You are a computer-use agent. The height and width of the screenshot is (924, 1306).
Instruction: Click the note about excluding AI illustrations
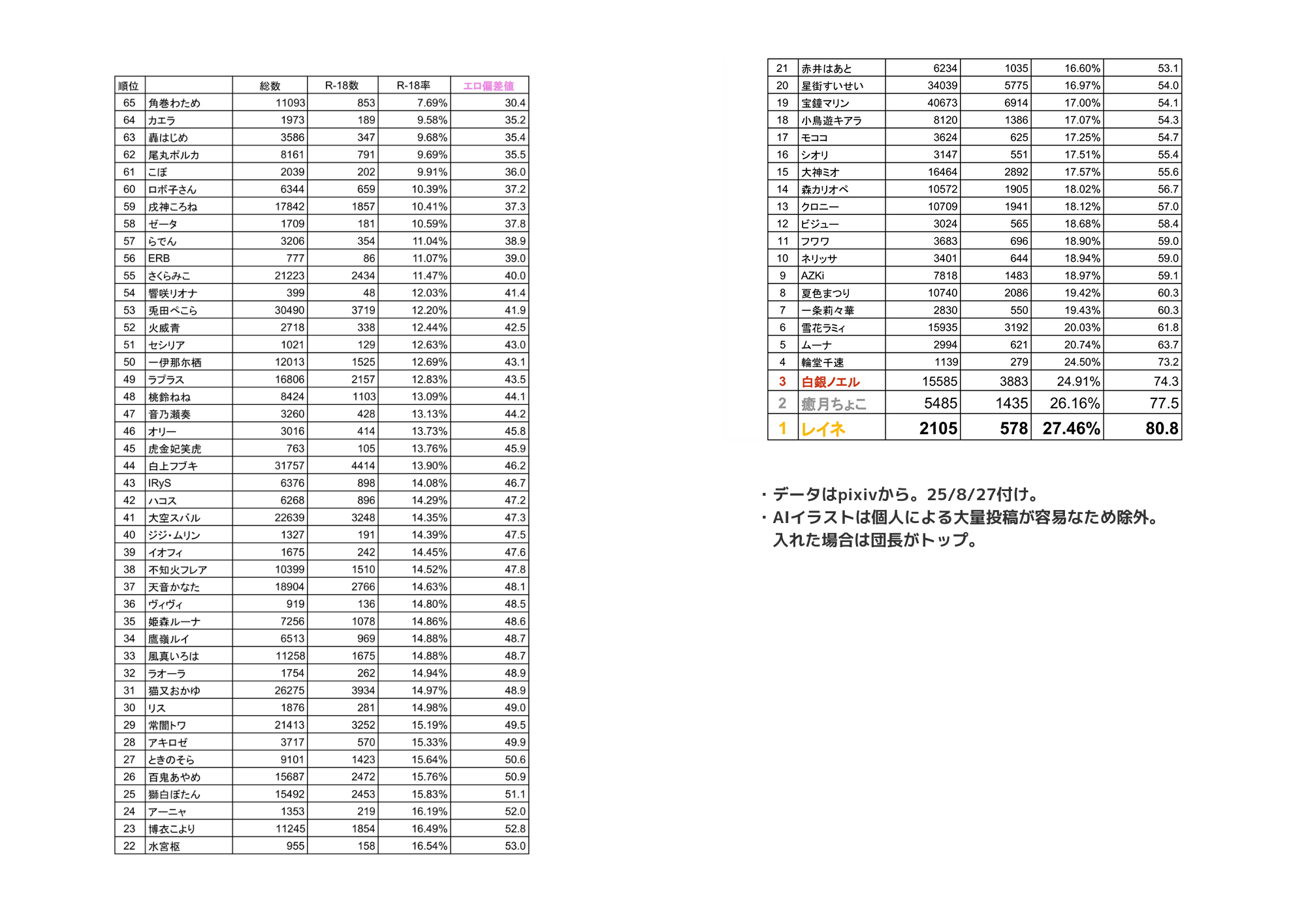pos(964,517)
